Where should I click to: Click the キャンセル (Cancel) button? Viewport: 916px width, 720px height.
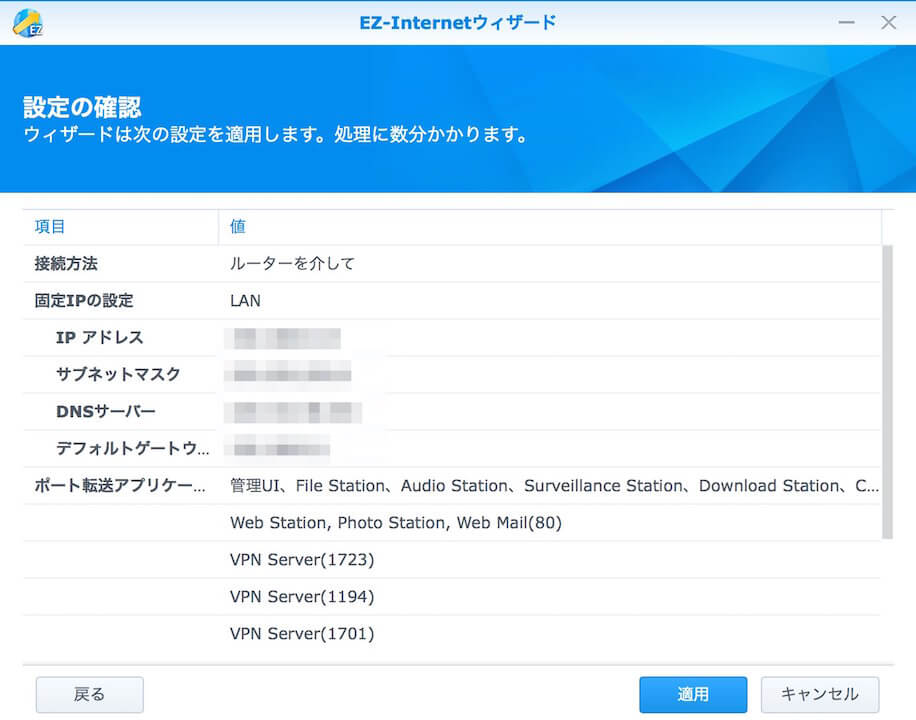(820, 694)
